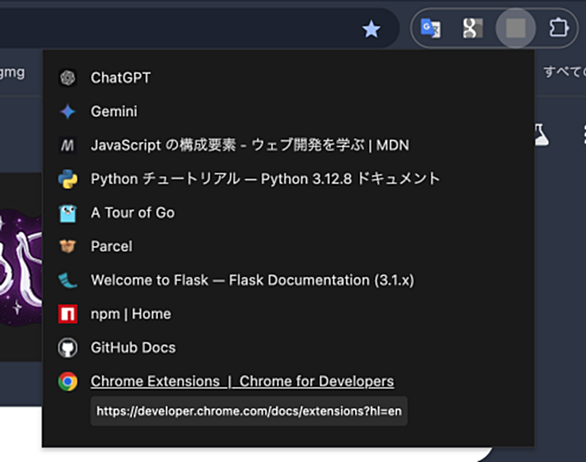Screen dimensions: 586x462
Task: Open the Google Translate extension
Action: (x=431, y=28)
